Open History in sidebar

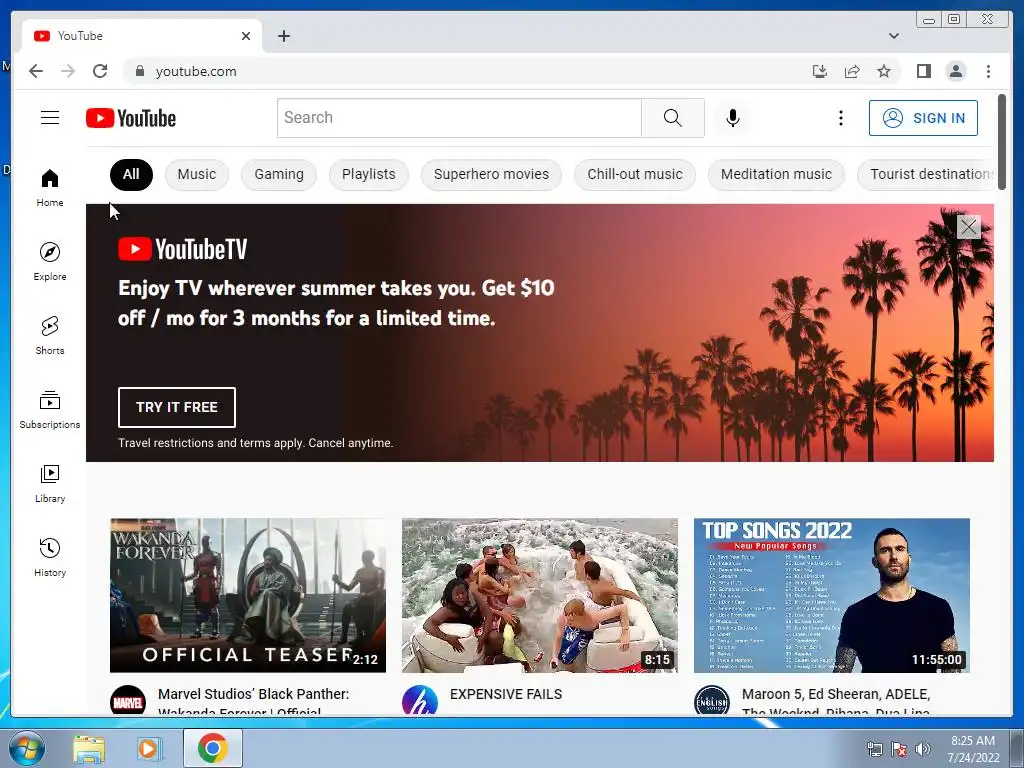[x=50, y=557]
